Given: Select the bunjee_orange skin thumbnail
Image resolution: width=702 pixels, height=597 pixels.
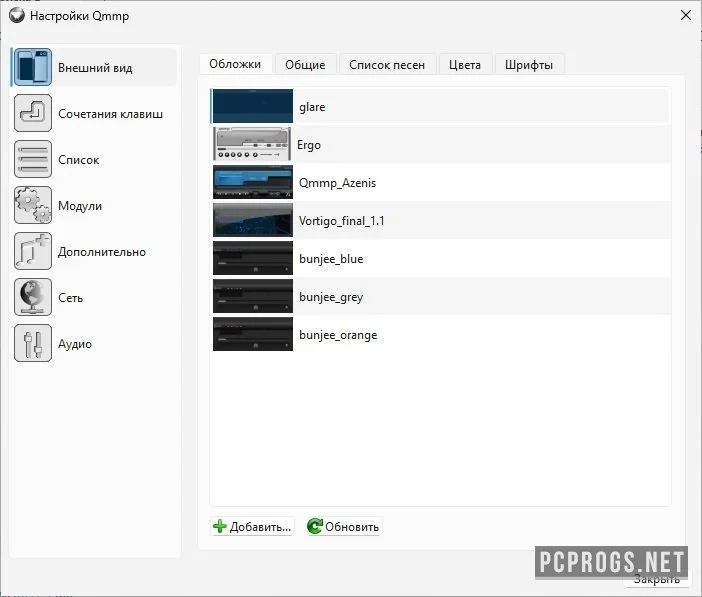Looking at the screenshot, I should coord(253,334).
